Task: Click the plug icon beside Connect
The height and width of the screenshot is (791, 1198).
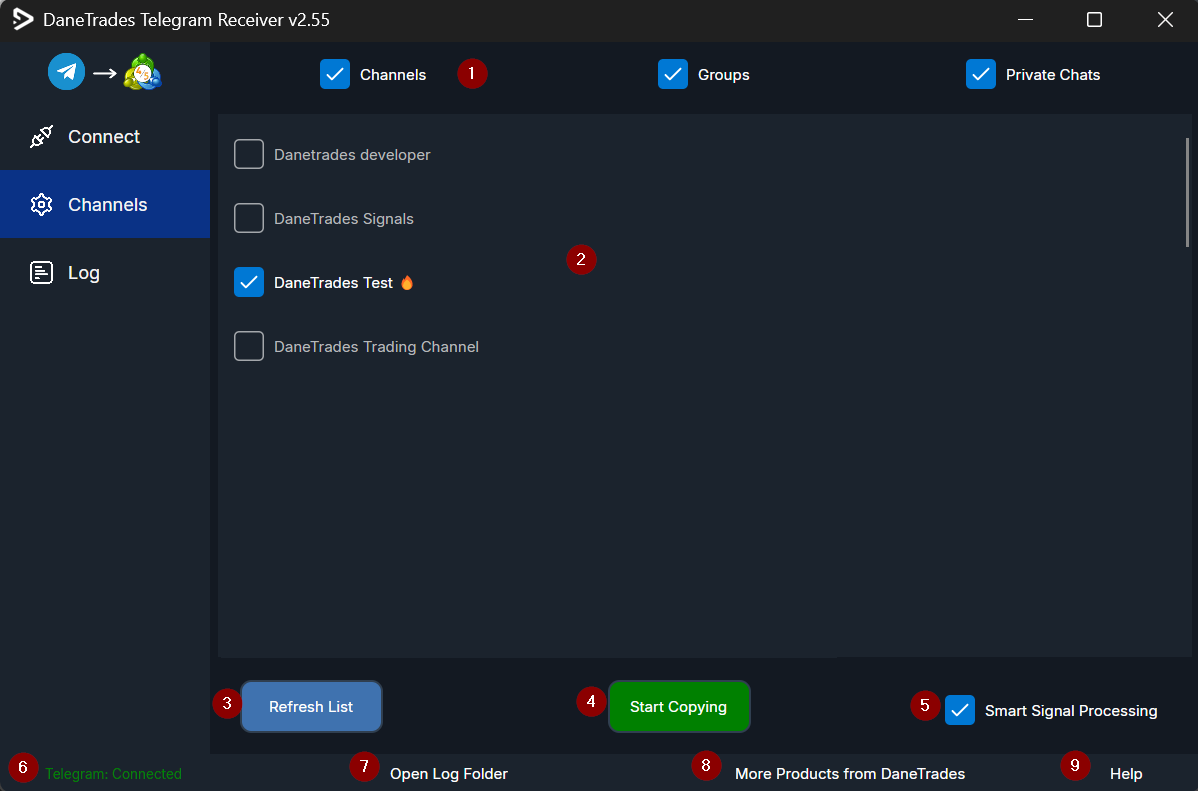Action: click(41, 137)
